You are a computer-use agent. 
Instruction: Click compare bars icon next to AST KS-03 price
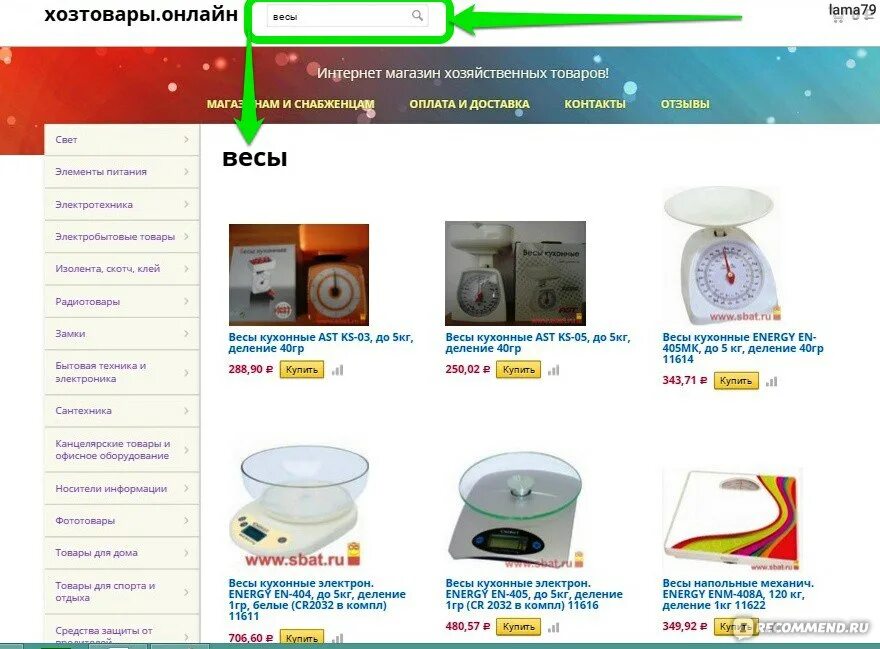point(337,371)
